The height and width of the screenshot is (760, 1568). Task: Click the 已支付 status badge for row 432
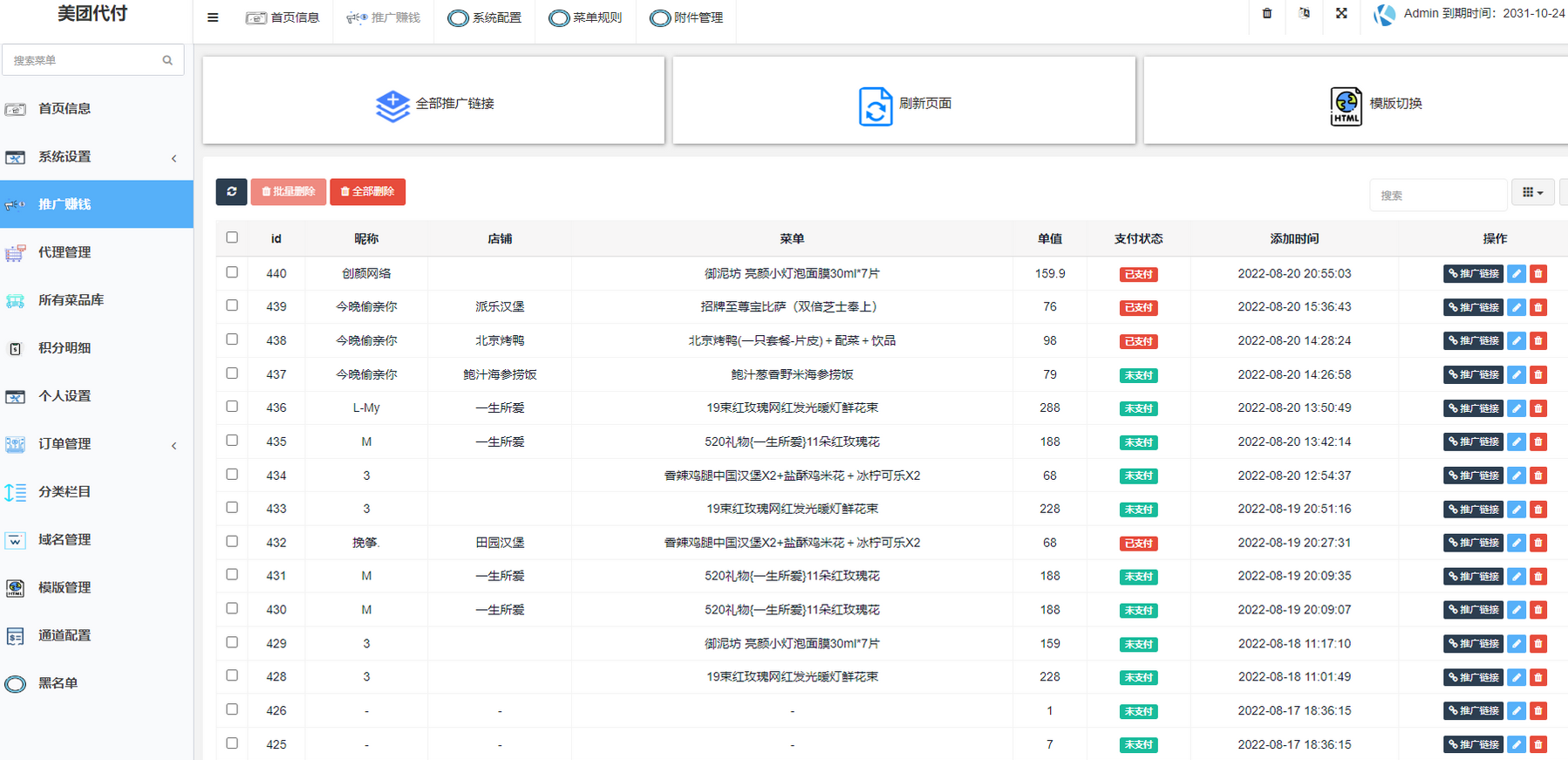click(x=1138, y=543)
